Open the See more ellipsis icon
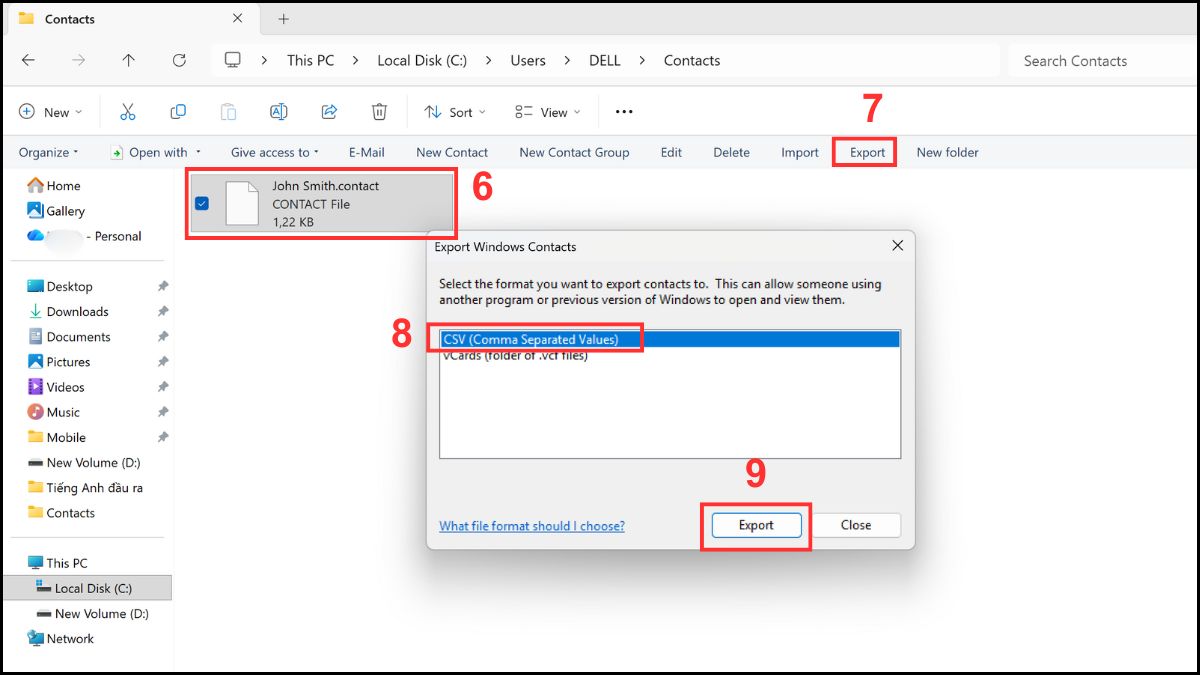This screenshot has width=1200, height=675. tap(623, 112)
